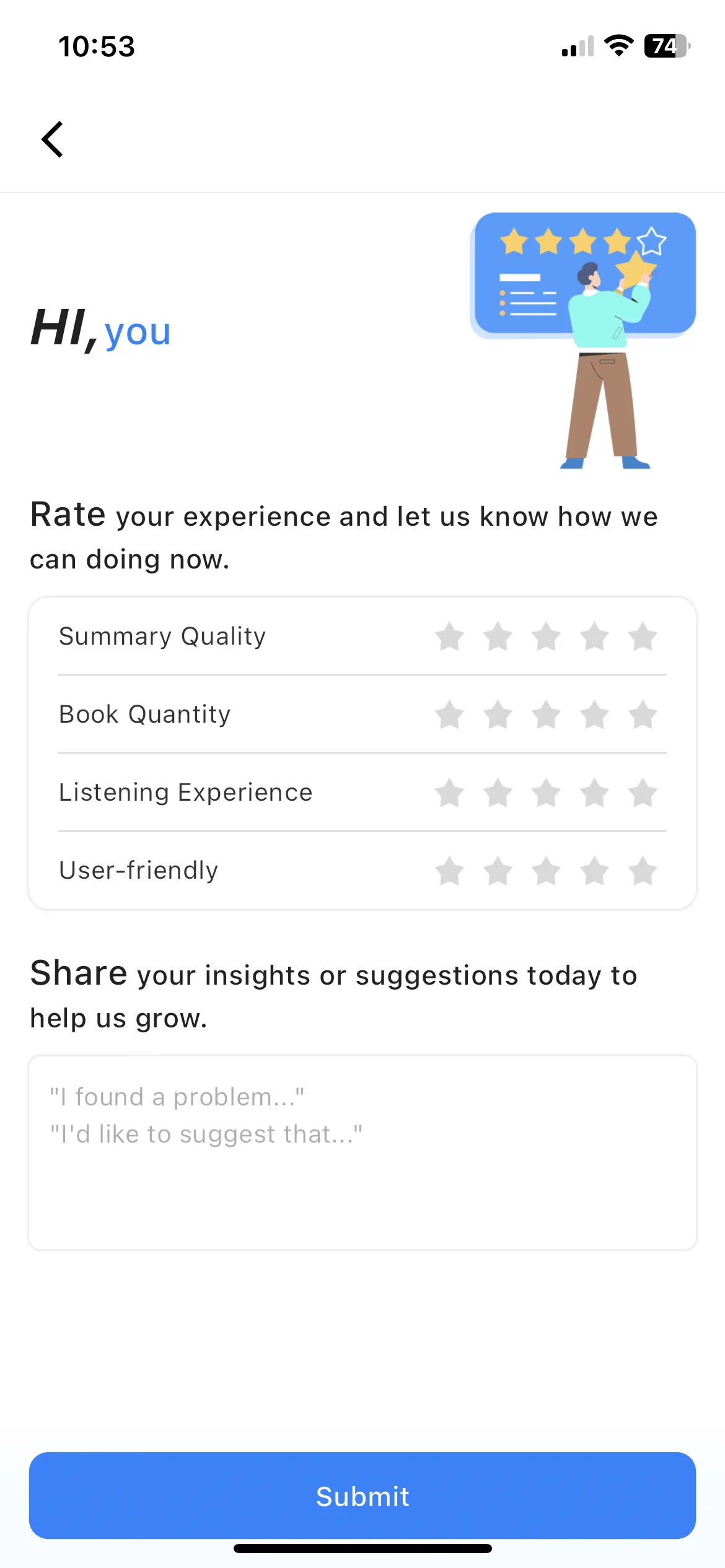The width and height of the screenshot is (725, 1568).
Task: Rate Summary Quality five stars
Action: pos(643,637)
